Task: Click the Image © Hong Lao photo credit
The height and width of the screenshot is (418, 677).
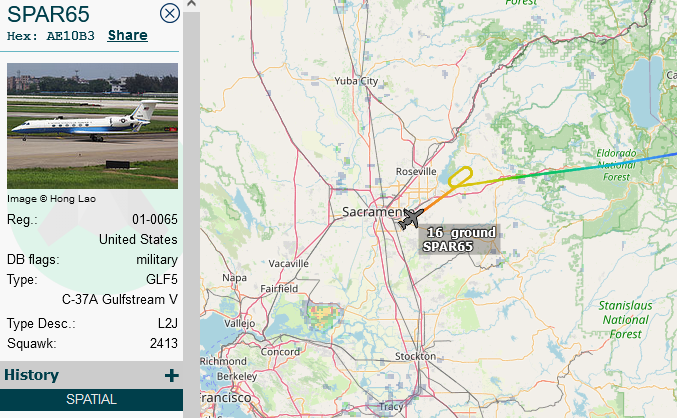Action: (51, 199)
